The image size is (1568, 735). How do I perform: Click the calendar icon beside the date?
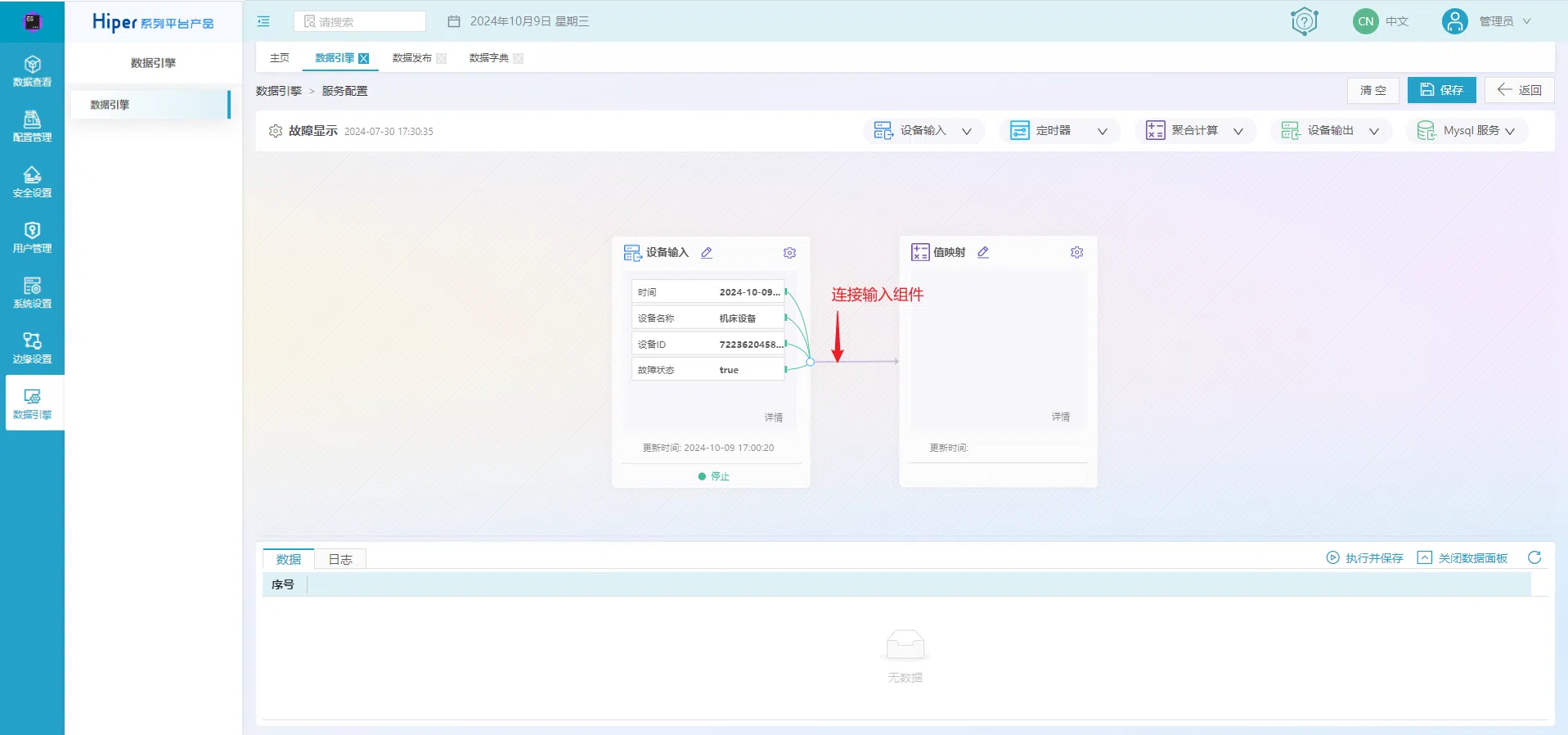click(x=454, y=21)
